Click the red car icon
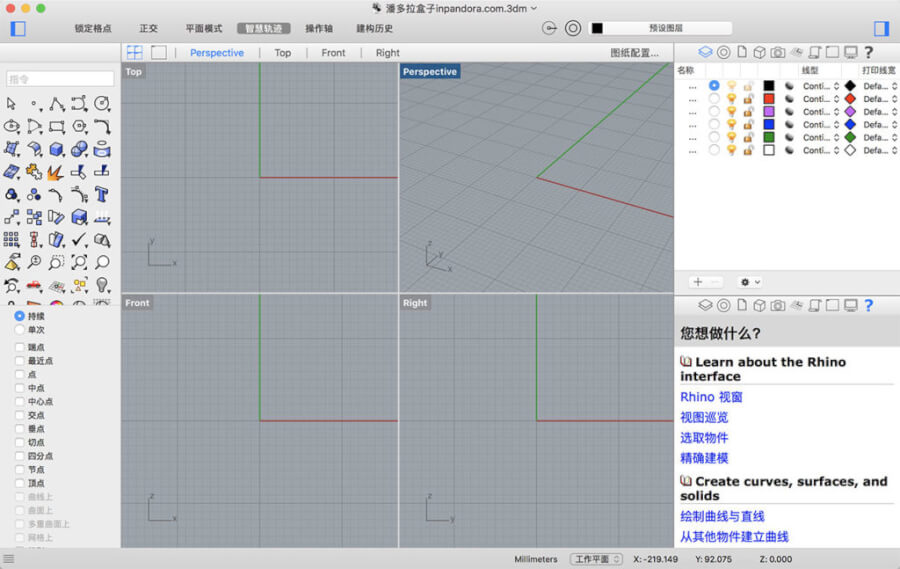The width and height of the screenshot is (900, 569). 34,285
